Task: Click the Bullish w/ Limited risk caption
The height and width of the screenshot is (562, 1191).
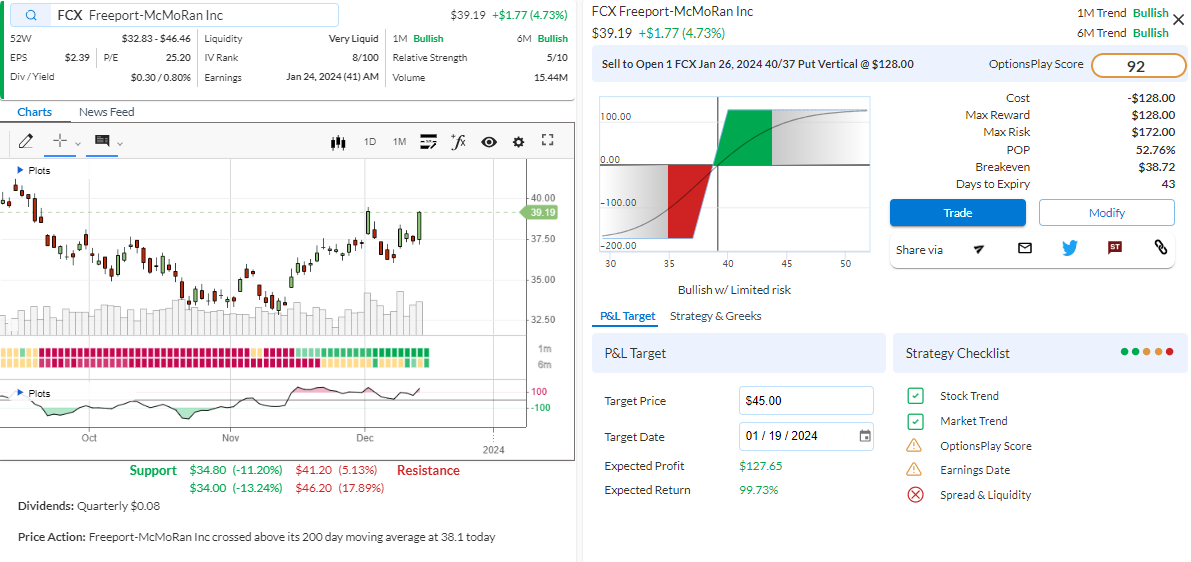Action: 735,289
